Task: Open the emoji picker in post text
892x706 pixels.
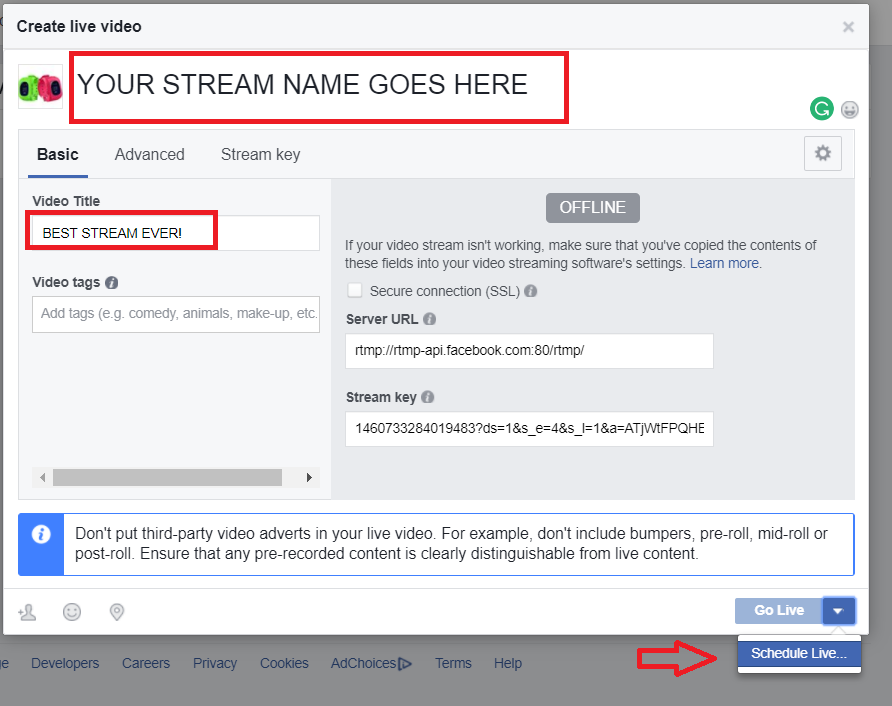Action: click(x=849, y=109)
